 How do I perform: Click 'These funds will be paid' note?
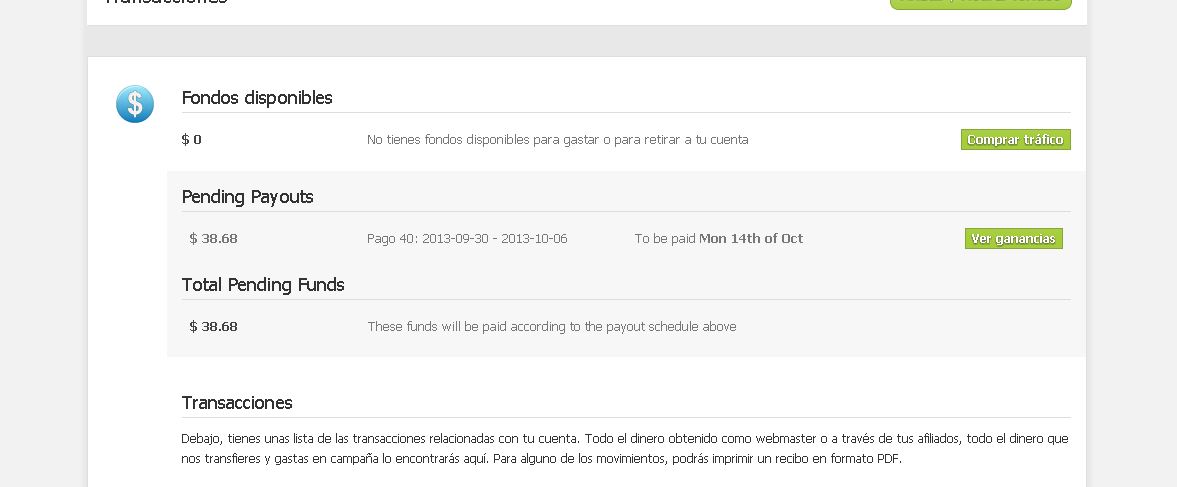551,327
